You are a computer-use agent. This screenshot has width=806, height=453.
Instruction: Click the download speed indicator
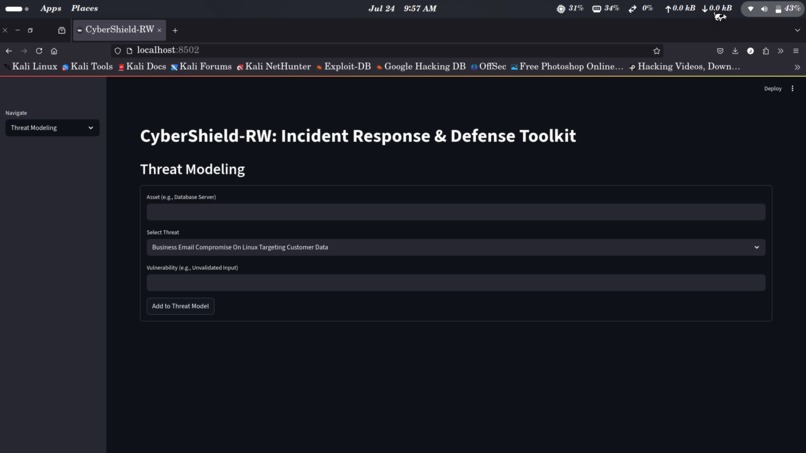[x=717, y=8]
